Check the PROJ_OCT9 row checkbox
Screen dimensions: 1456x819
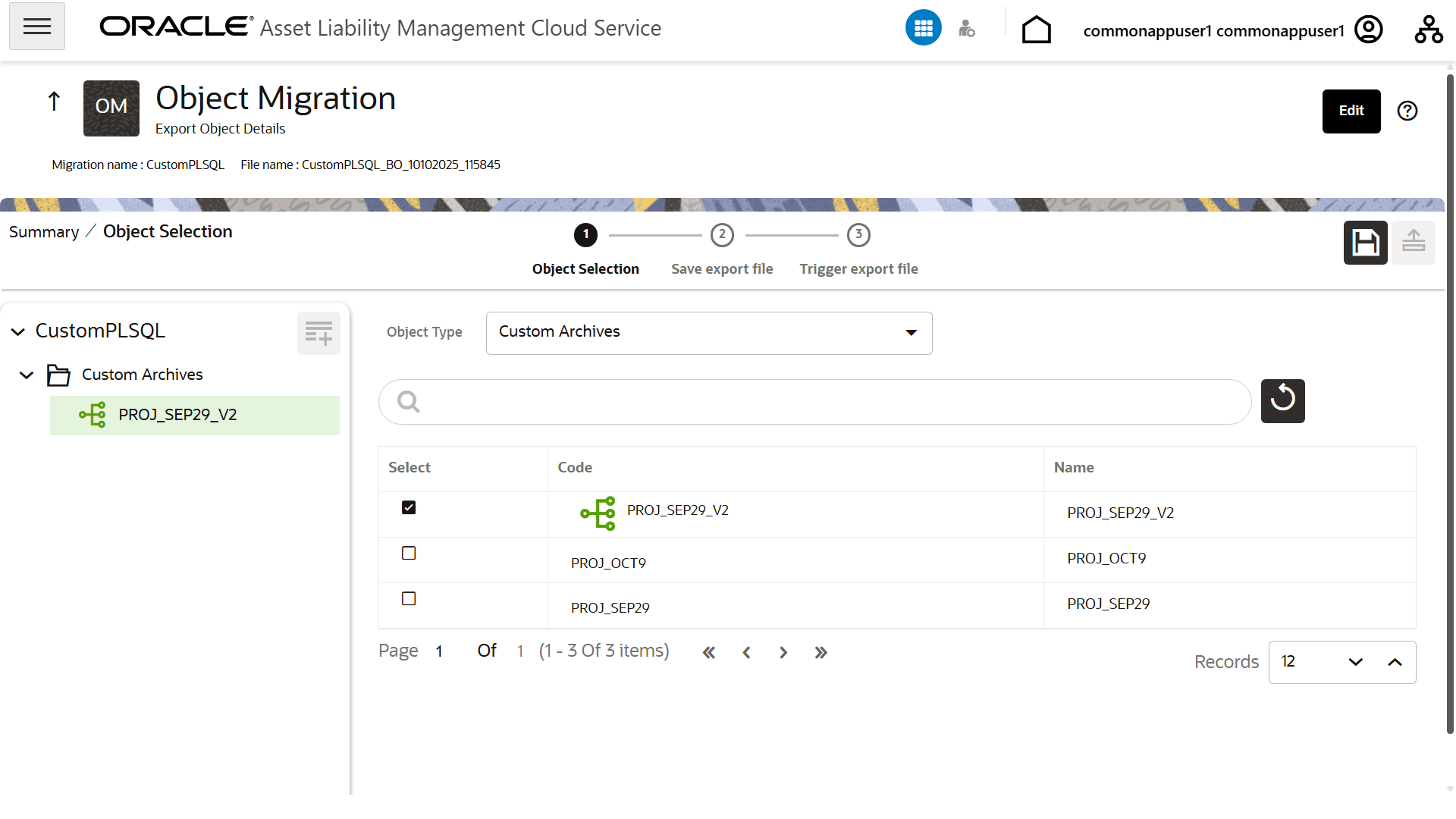[409, 553]
